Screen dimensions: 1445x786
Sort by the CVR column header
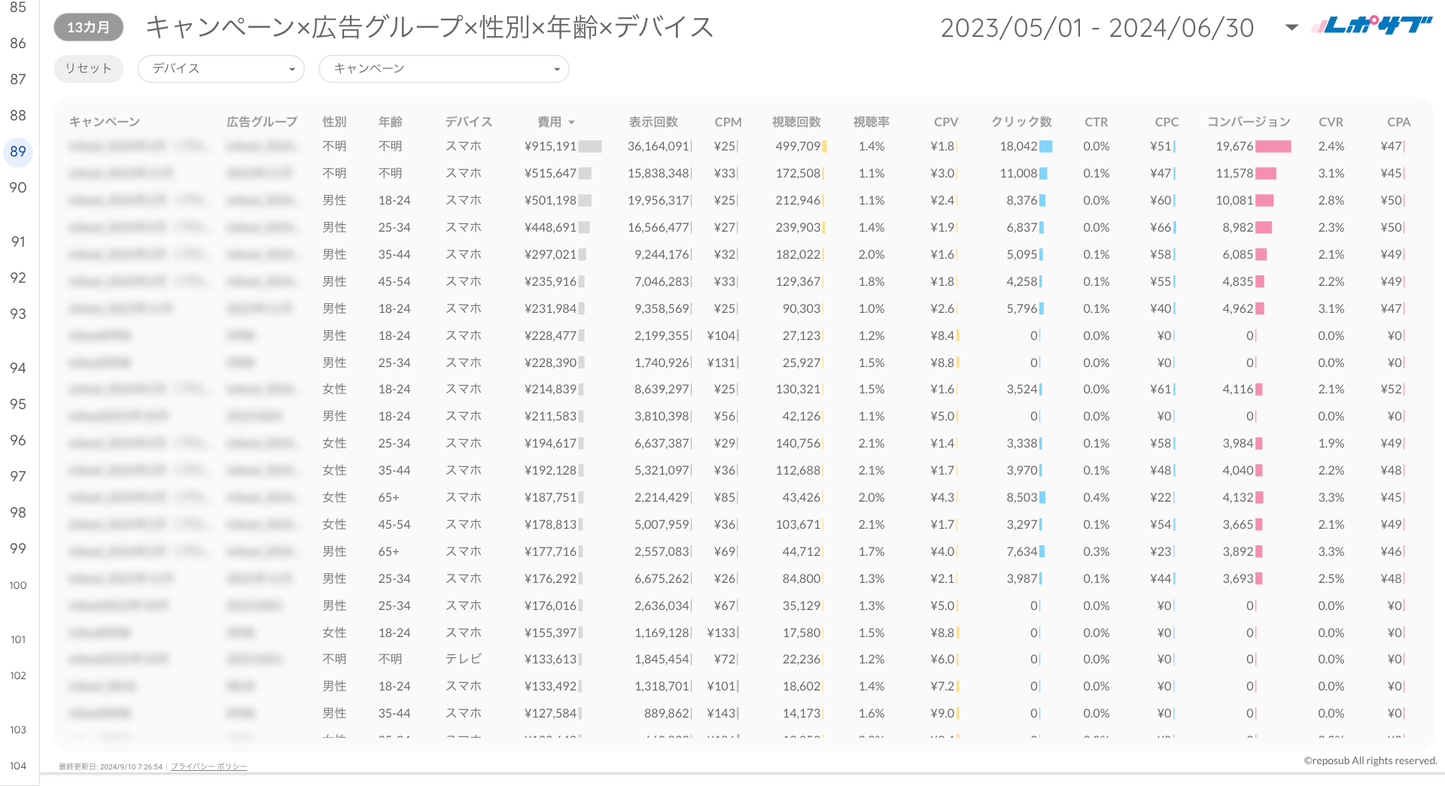click(x=1331, y=122)
